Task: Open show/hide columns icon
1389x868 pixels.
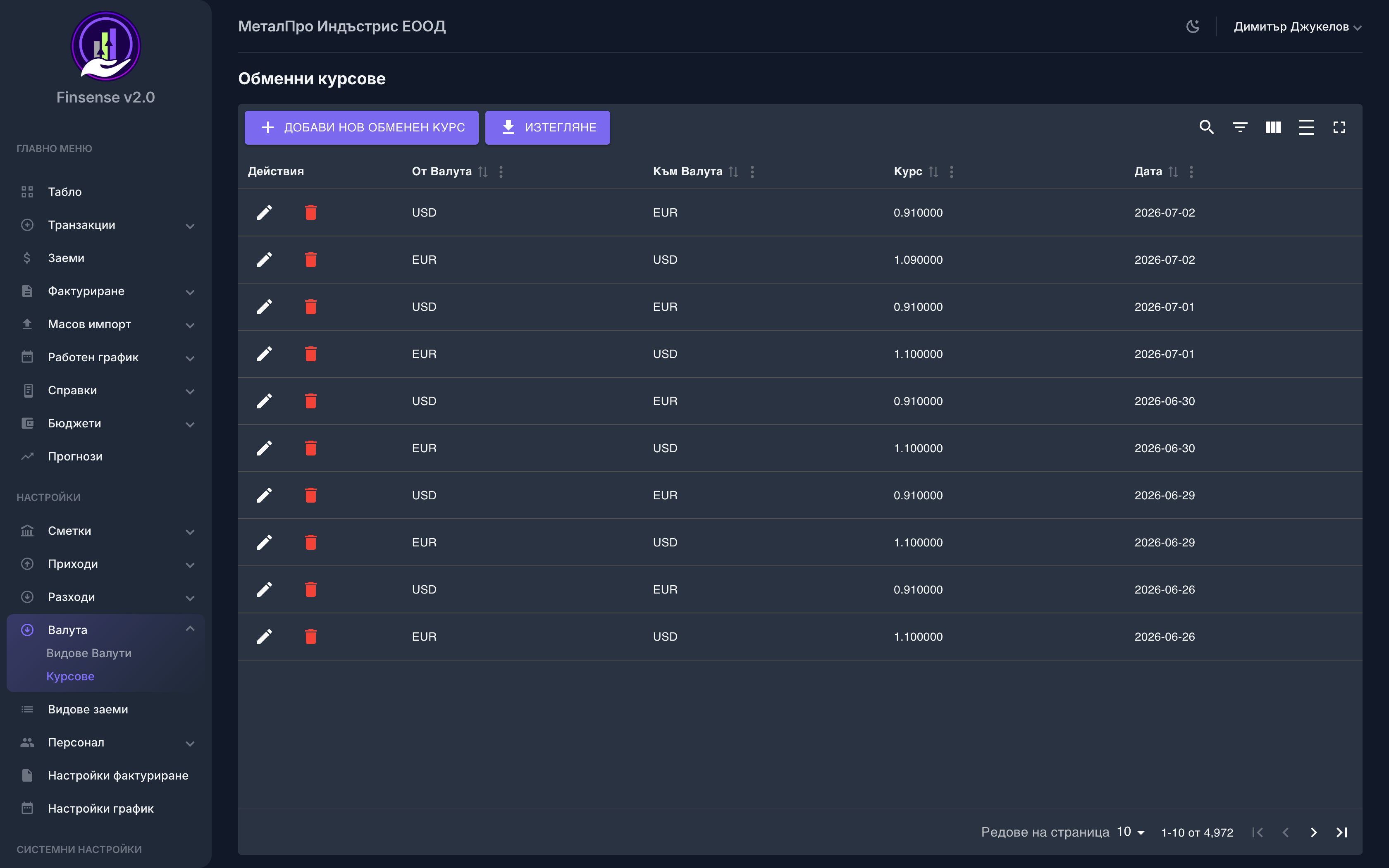Action: pos(1273,127)
